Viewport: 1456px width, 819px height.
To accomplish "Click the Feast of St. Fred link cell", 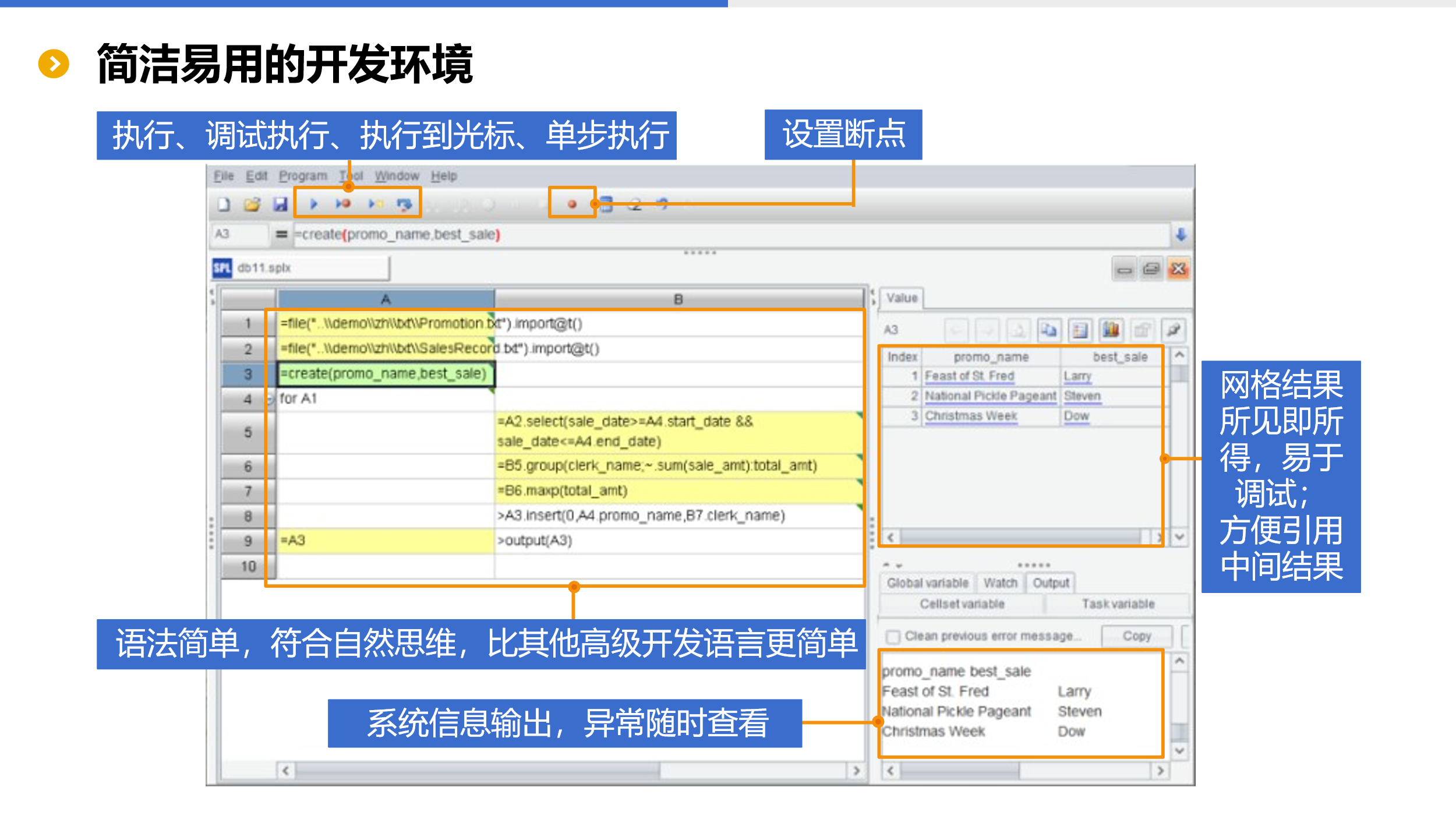I will (x=969, y=376).
